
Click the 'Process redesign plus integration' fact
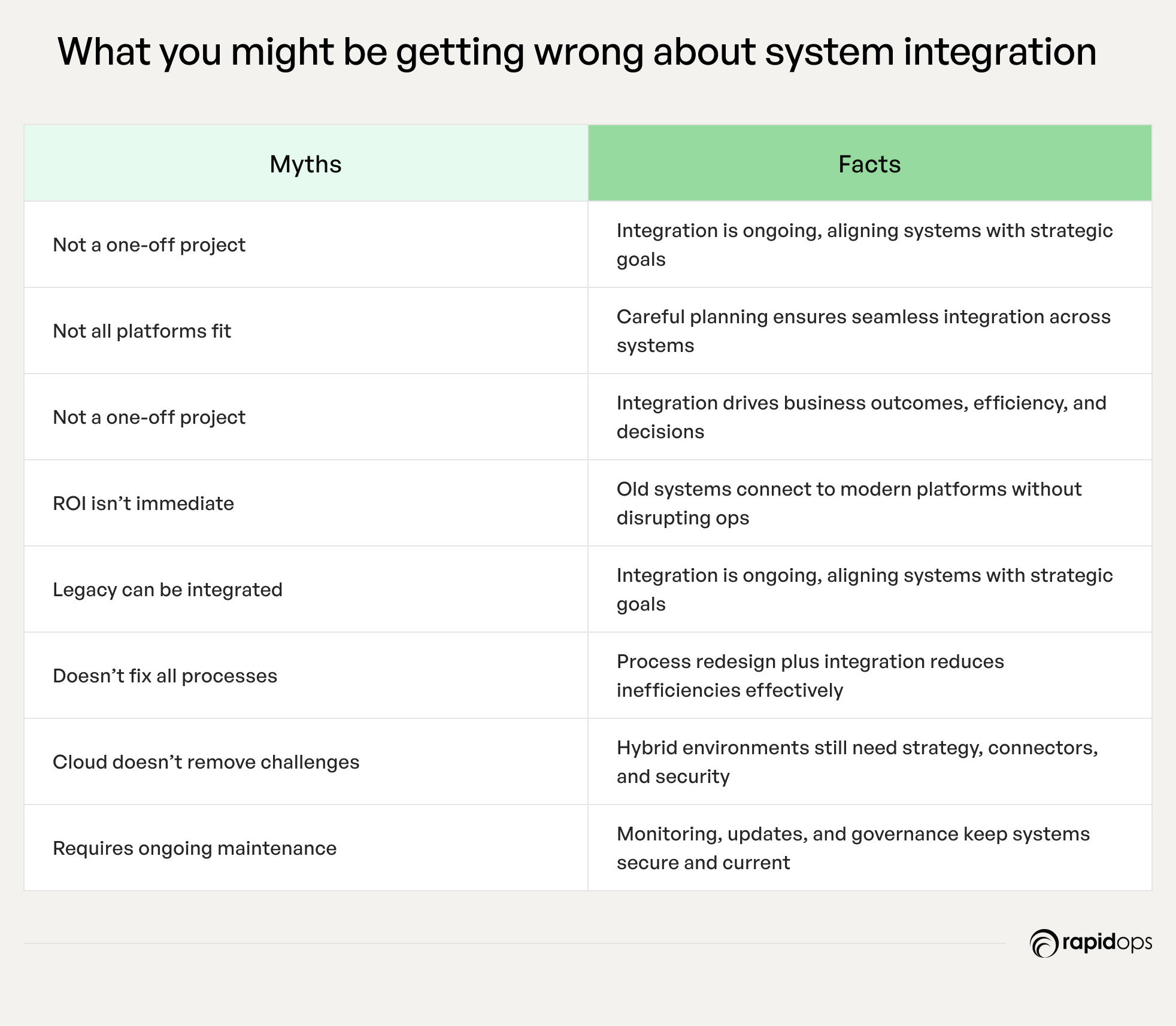[x=810, y=676]
